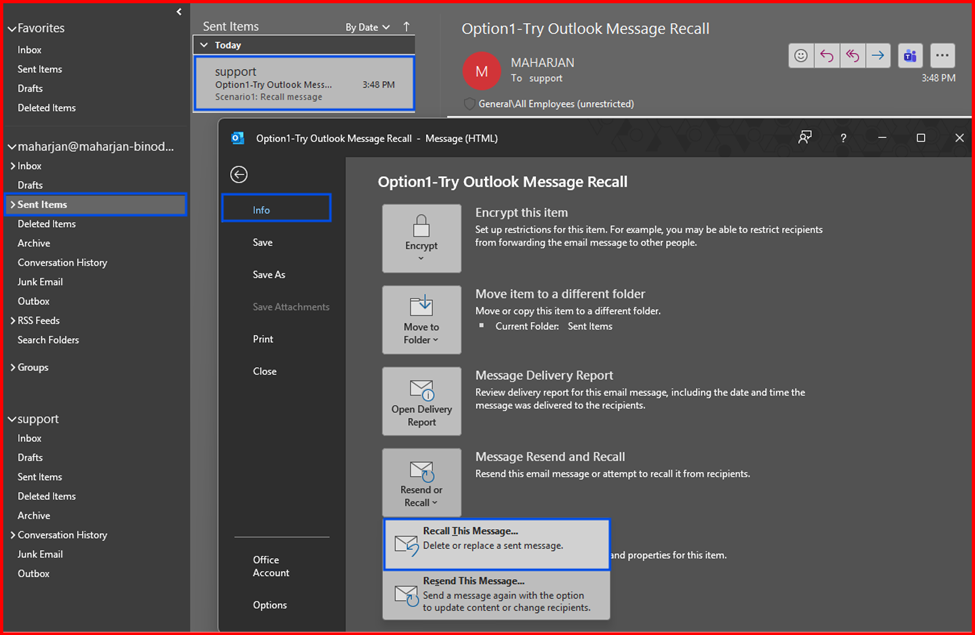Click the Teams share icon
This screenshot has width=975, height=635.
pyautogui.click(x=910, y=56)
